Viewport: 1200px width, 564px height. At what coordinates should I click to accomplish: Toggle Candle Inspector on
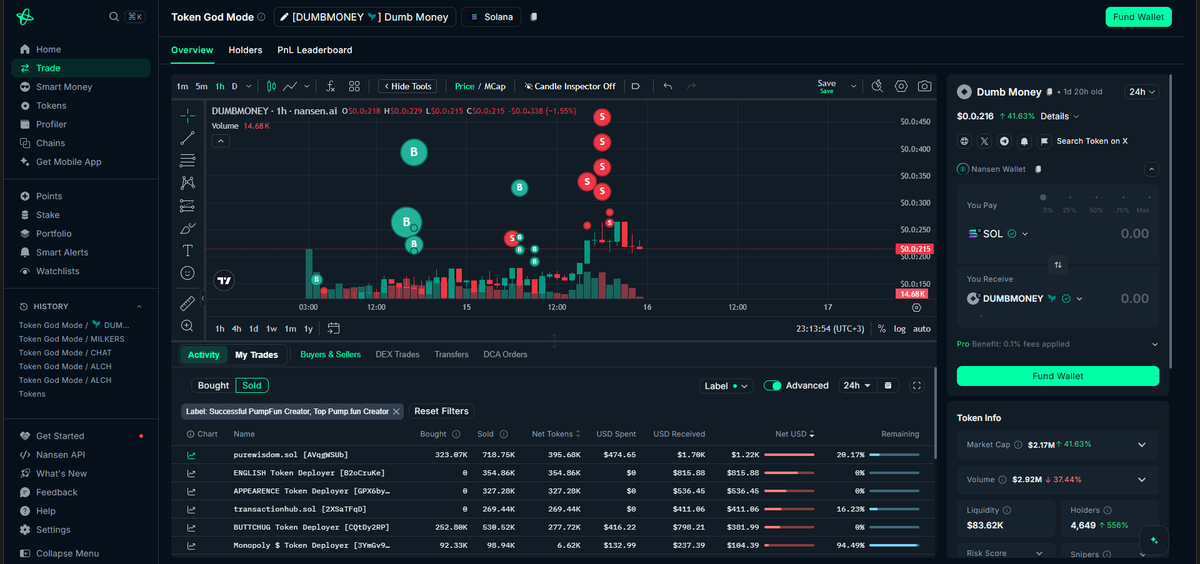[x=569, y=86]
